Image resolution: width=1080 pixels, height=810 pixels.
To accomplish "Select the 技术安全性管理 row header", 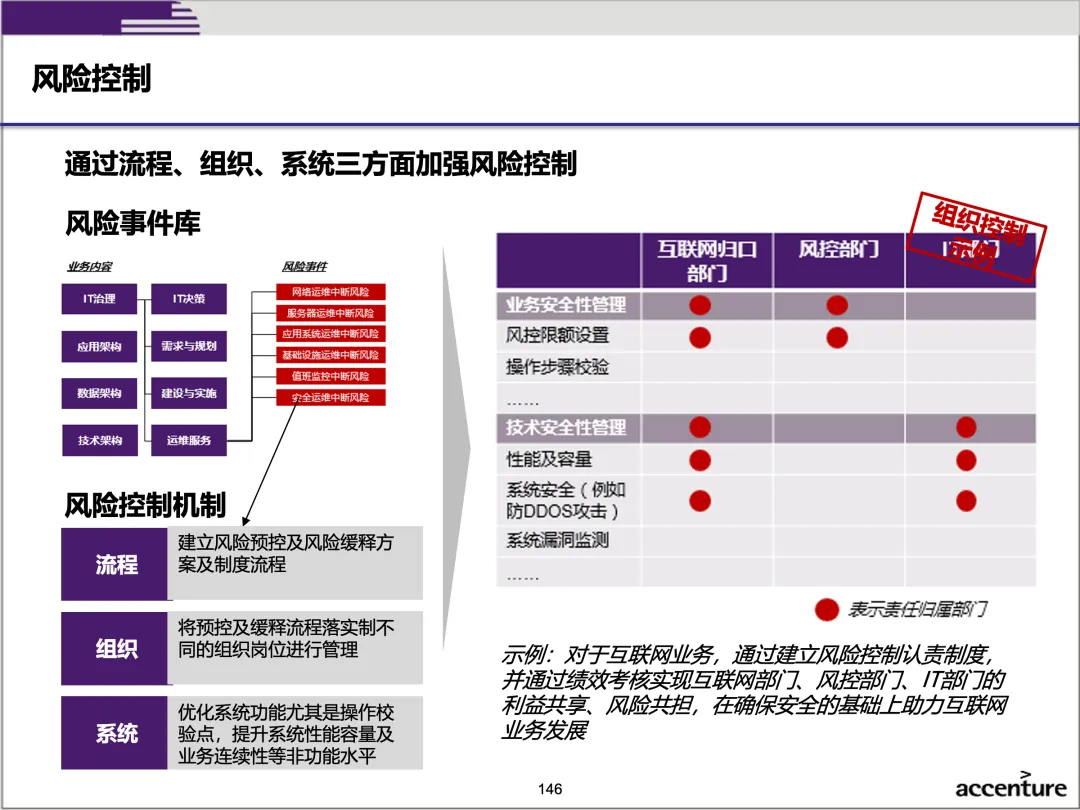I will coord(566,428).
